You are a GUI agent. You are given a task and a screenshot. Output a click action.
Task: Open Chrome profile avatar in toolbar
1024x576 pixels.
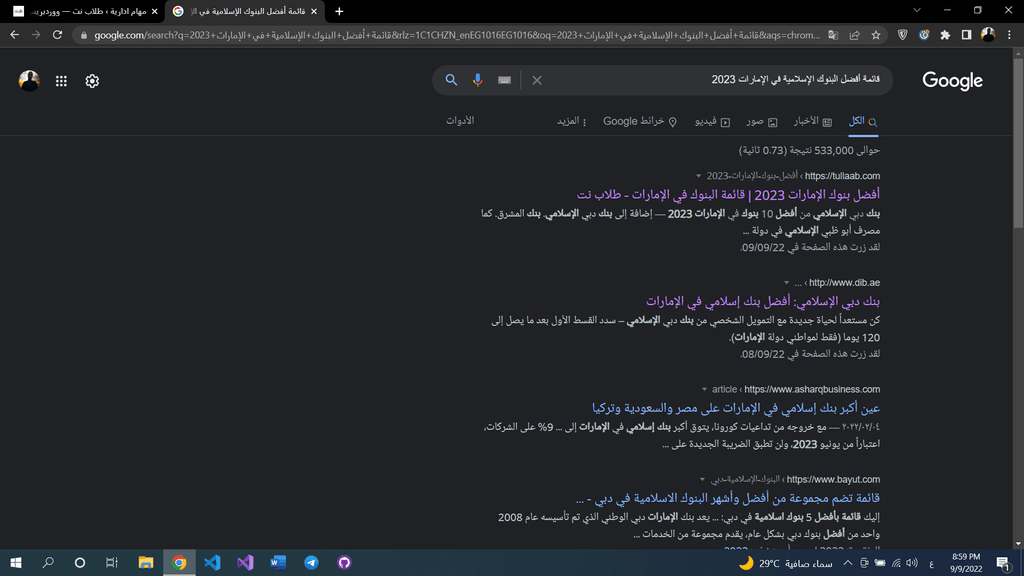(988, 35)
